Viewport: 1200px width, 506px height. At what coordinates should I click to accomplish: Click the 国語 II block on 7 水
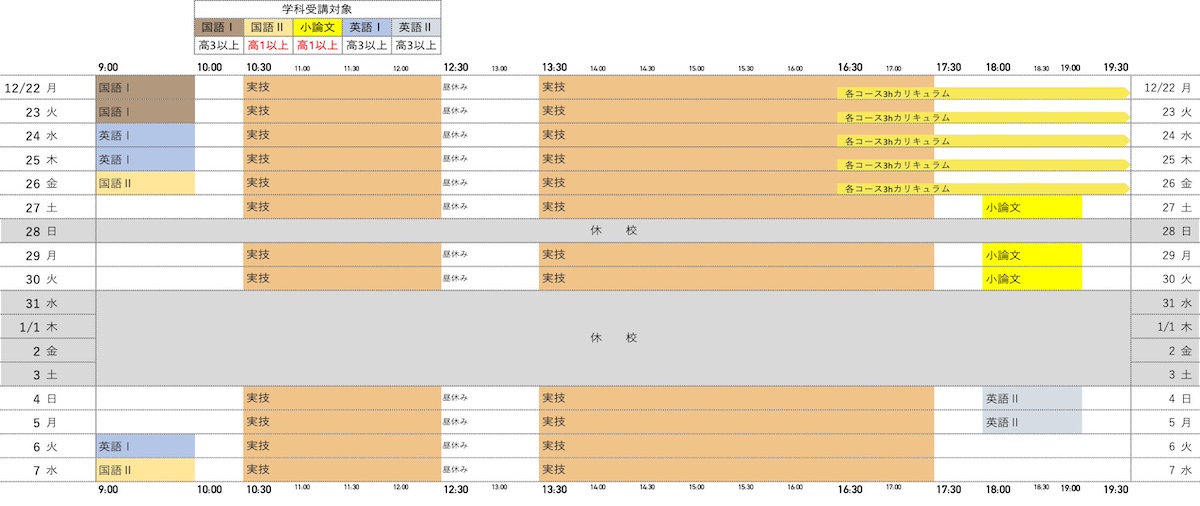pos(145,470)
